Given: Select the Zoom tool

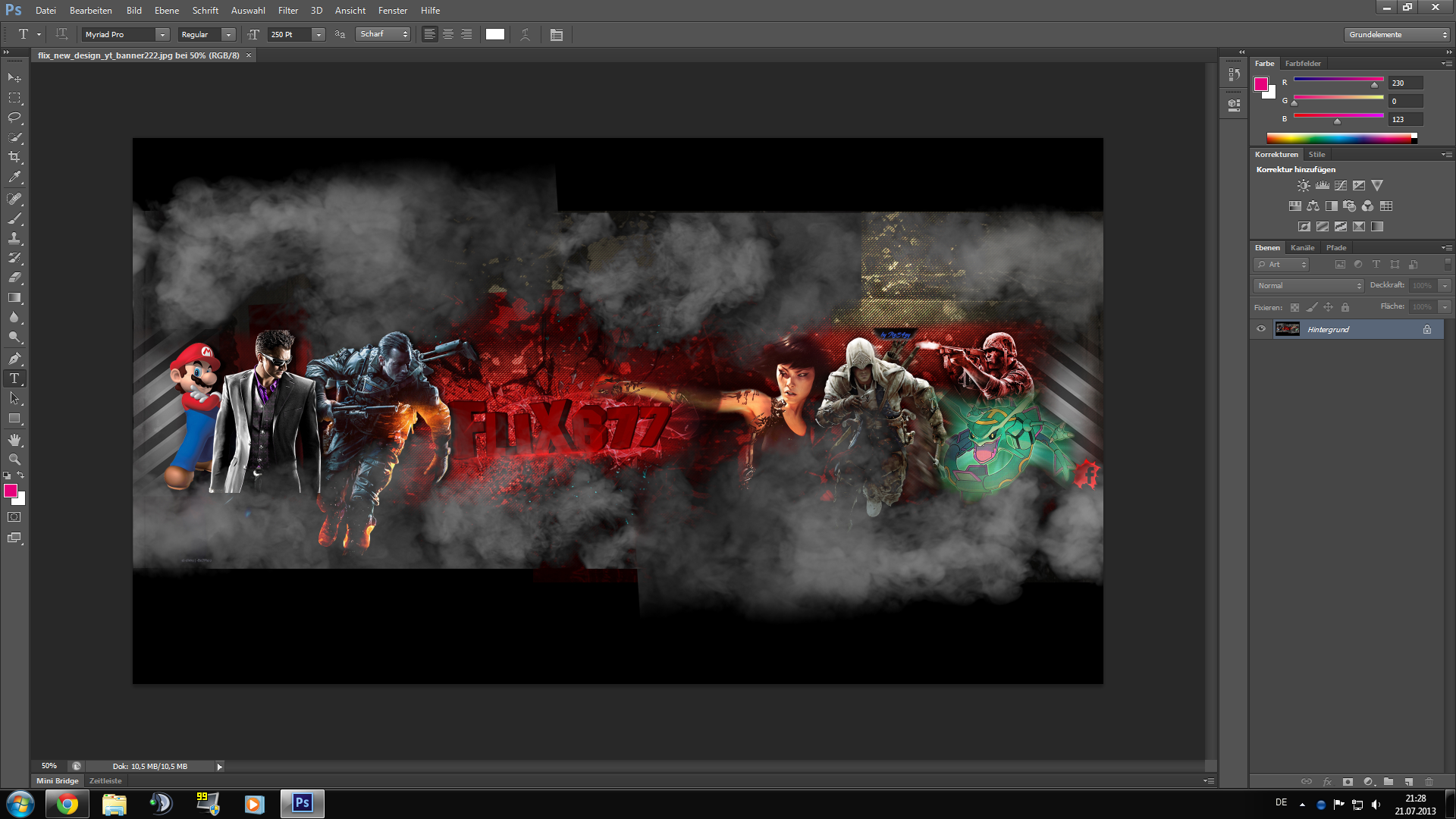Looking at the screenshot, I should click(x=14, y=460).
